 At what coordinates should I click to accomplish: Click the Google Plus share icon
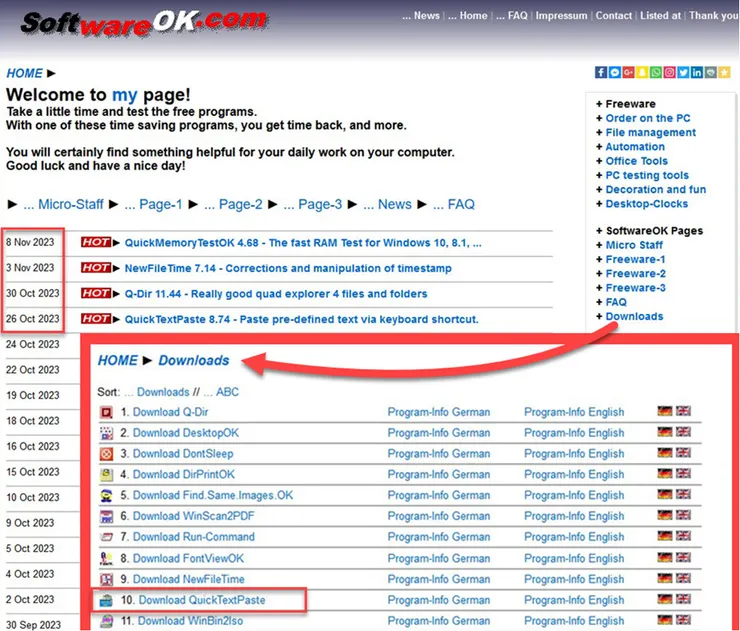tap(628, 72)
